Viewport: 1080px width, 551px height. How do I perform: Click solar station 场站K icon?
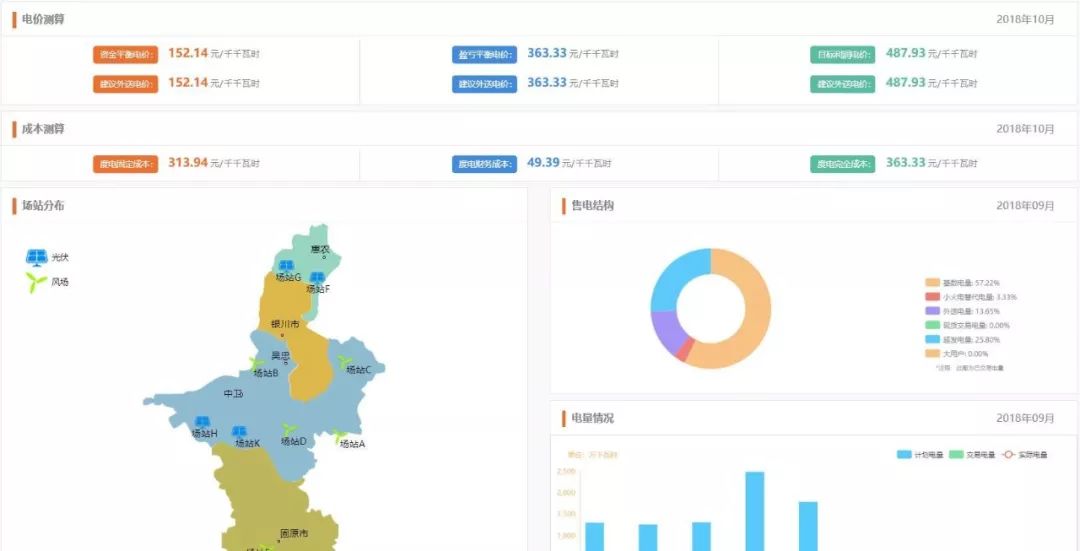tap(240, 431)
